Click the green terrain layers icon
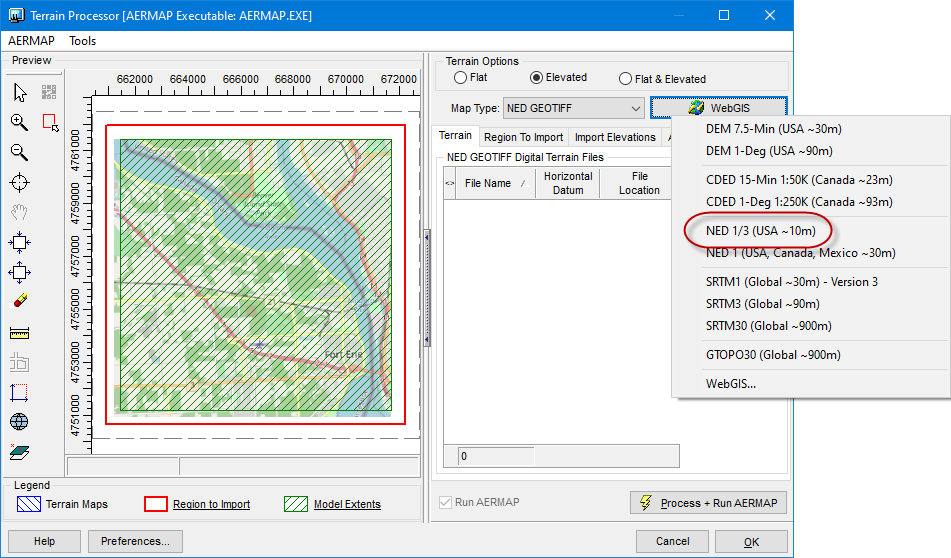Image resolution: width=951 pixels, height=558 pixels. (x=19, y=452)
